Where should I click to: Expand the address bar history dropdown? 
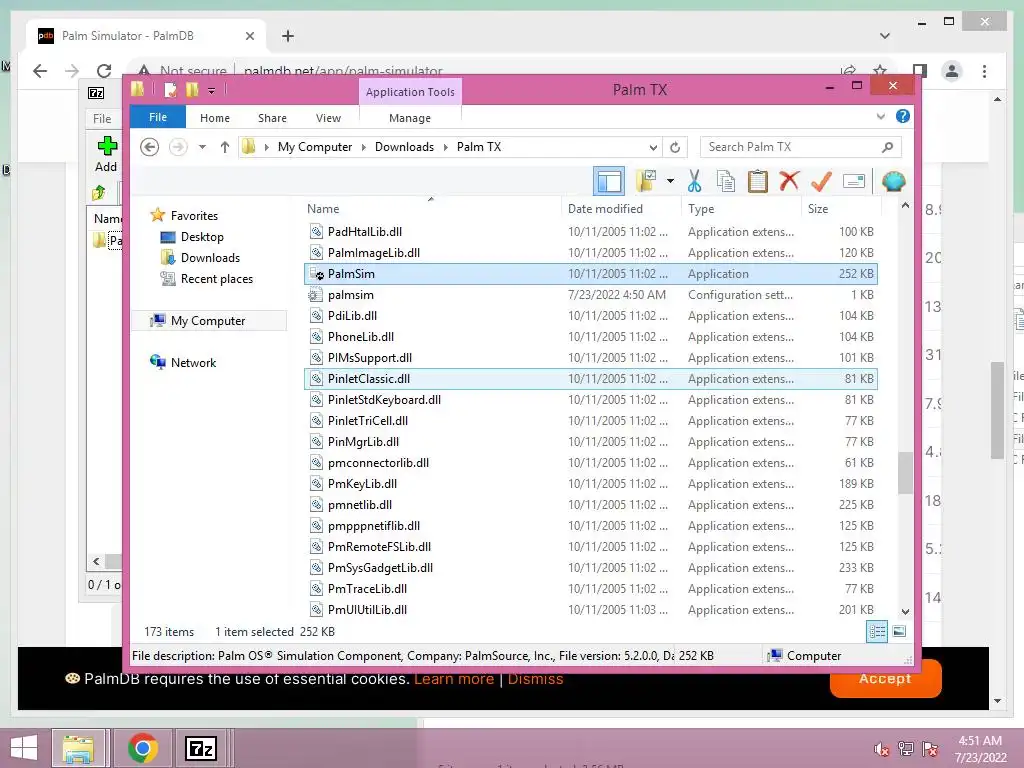(652, 148)
